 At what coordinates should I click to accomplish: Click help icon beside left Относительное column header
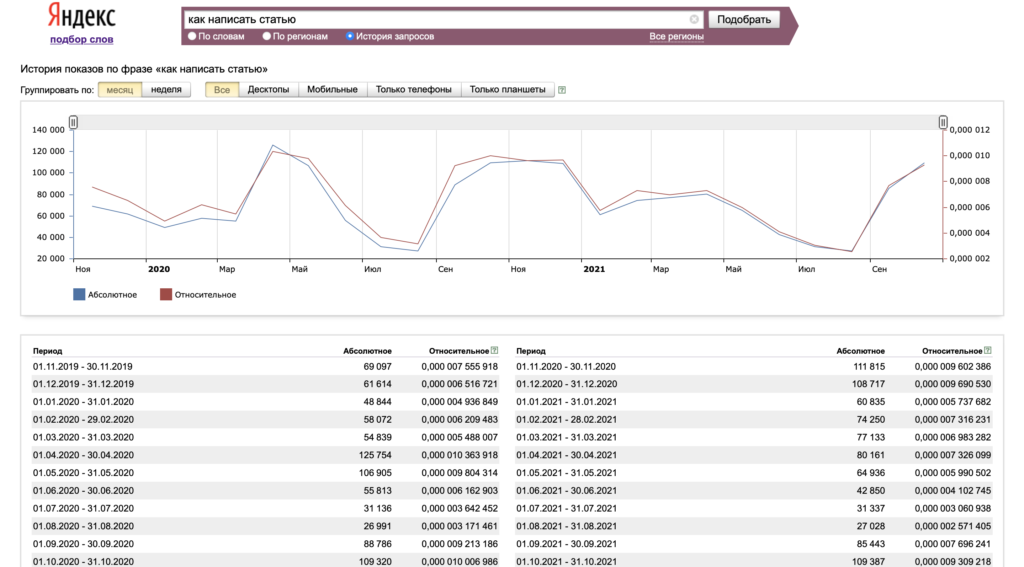tap(494, 351)
